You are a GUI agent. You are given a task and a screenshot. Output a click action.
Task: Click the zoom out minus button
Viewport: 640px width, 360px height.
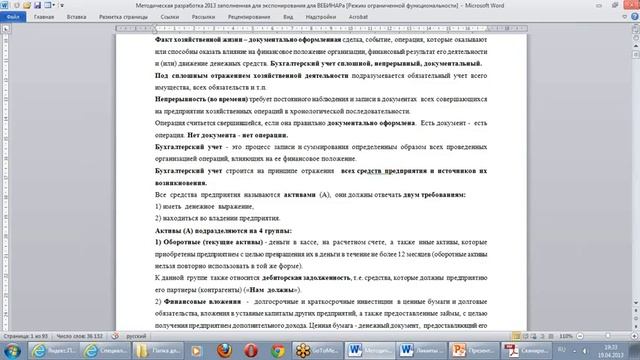580,336
